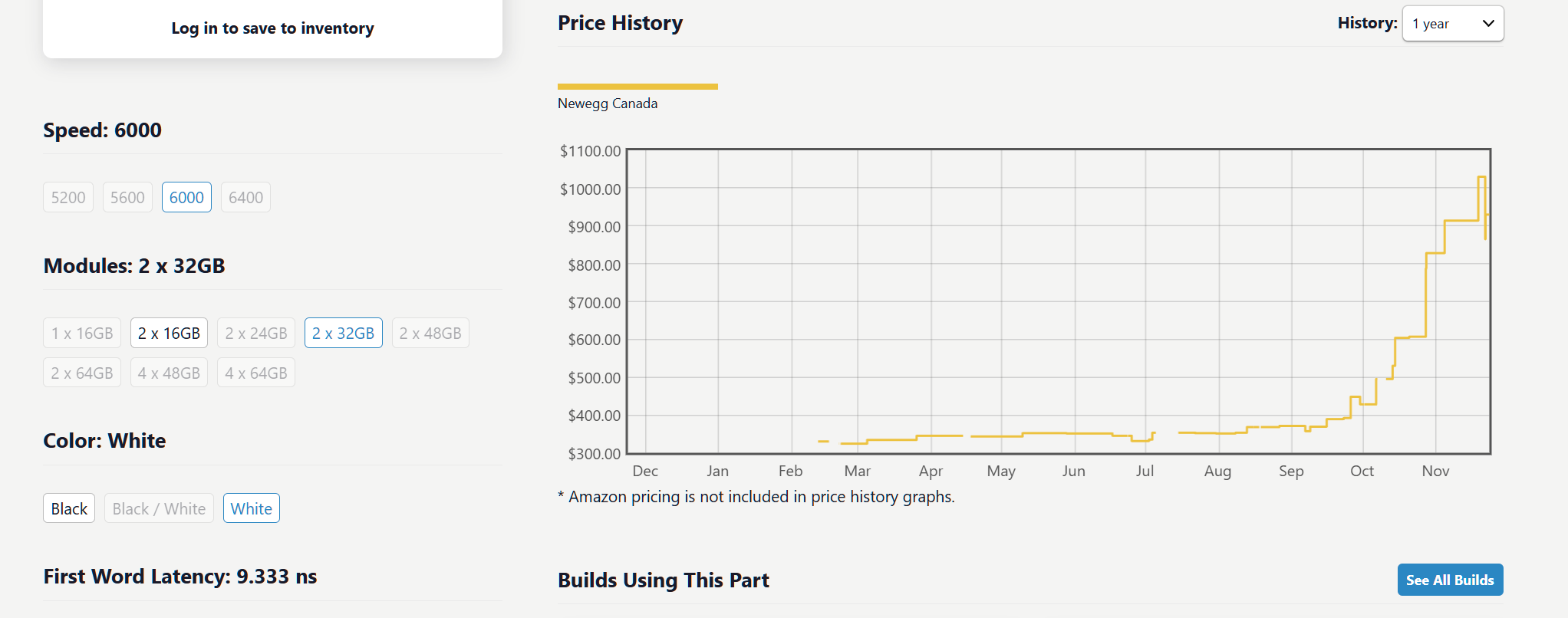Viewport: 1568px width, 618px height.
Task: Select the 2 x 64GB module option
Action: [x=82, y=373]
